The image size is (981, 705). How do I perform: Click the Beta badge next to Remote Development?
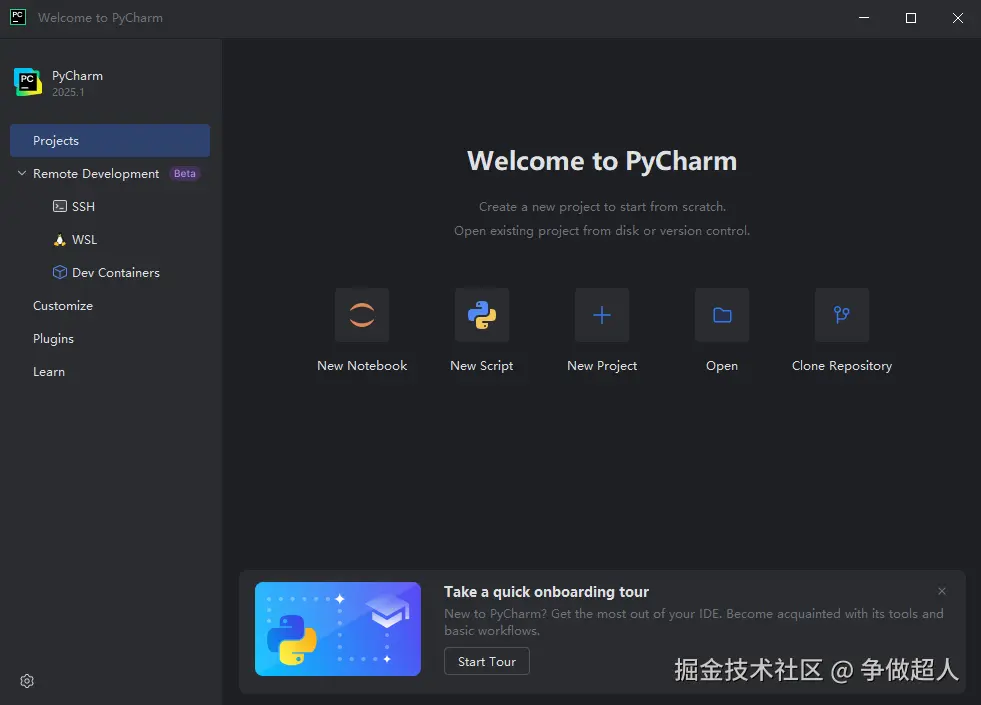point(185,173)
